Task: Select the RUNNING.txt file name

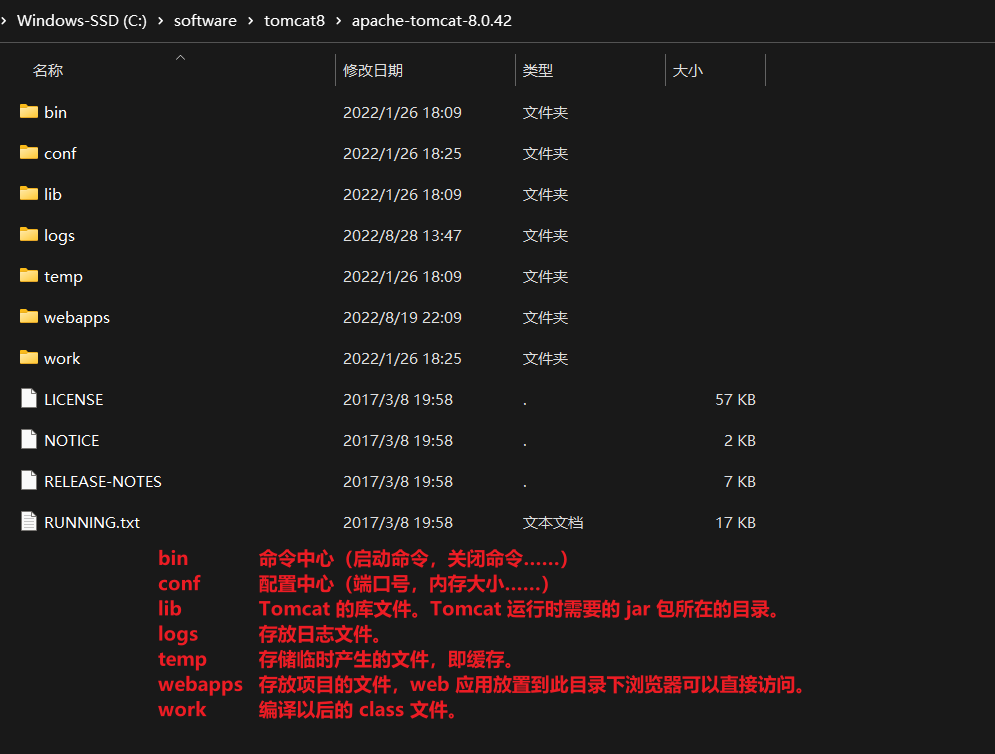Action: click(92, 522)
